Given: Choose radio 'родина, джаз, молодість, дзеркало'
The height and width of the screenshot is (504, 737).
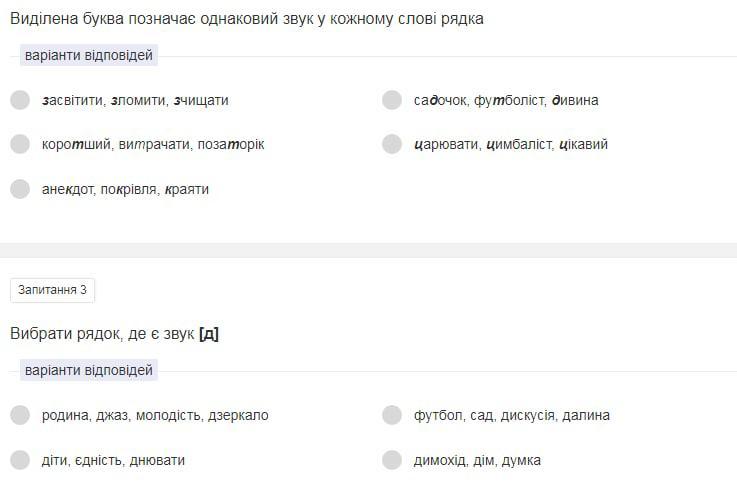Looking at the screenshot, I should click(20, 415).
